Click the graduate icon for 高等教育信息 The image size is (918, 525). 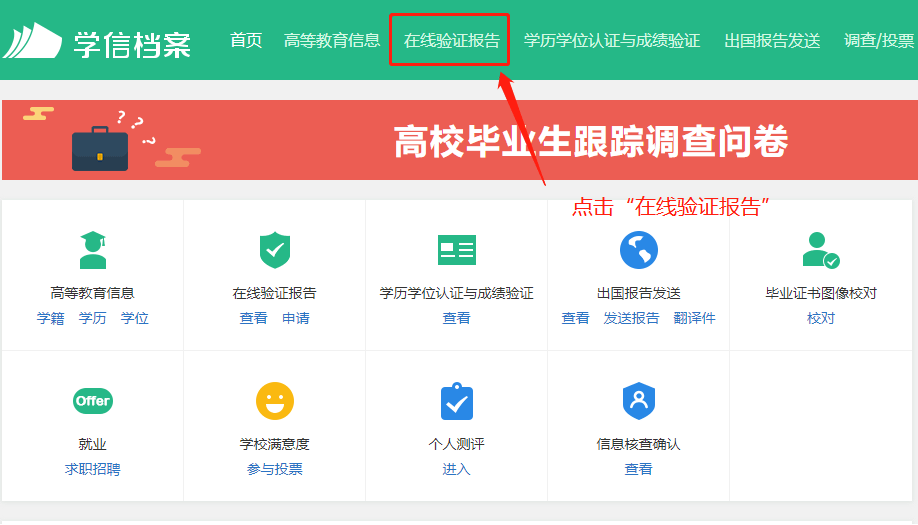(93, 250)
